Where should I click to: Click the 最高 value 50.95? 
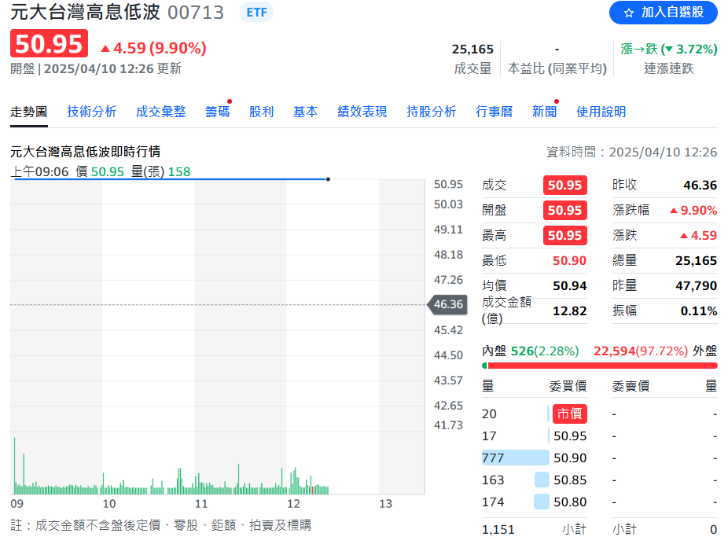click(565, 235)
